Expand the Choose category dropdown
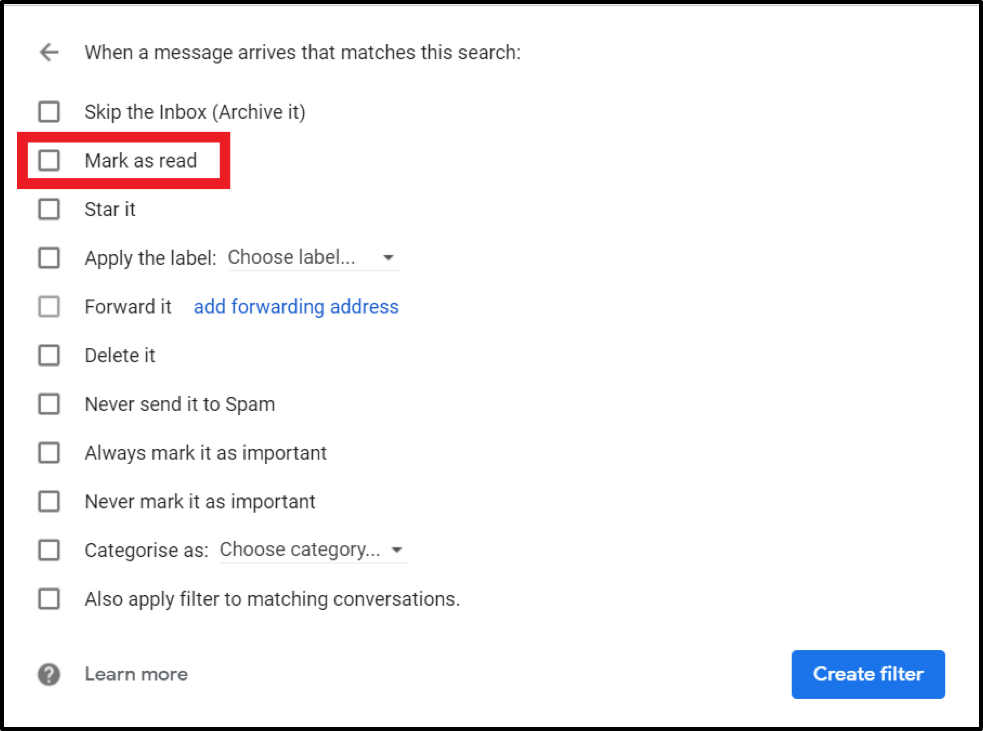Viewport: 983px width, 731px height. [x=300, y=550]
